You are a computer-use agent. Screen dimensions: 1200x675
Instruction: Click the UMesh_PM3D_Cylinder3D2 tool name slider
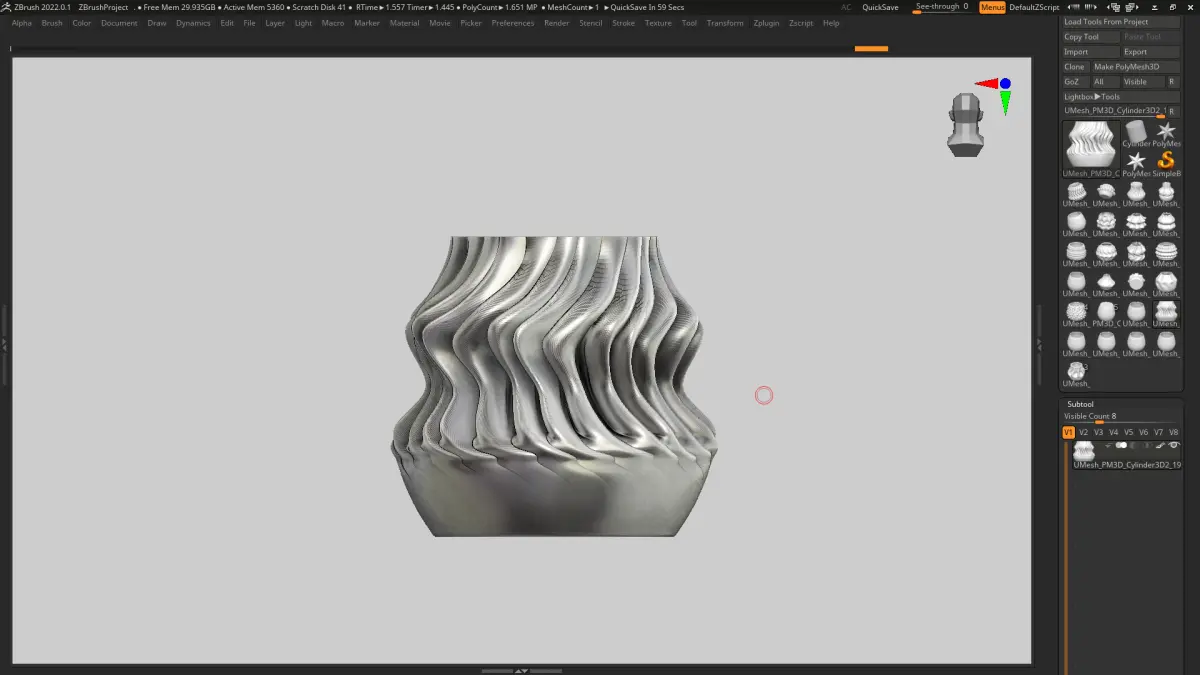(x=1114, y=111)
